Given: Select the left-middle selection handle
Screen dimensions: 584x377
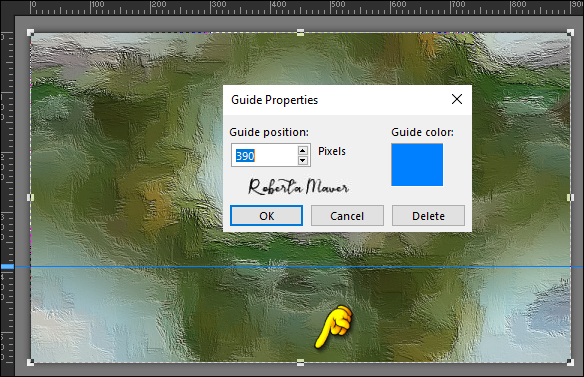Looking at the screenshot, I should (x=31, y=197).
